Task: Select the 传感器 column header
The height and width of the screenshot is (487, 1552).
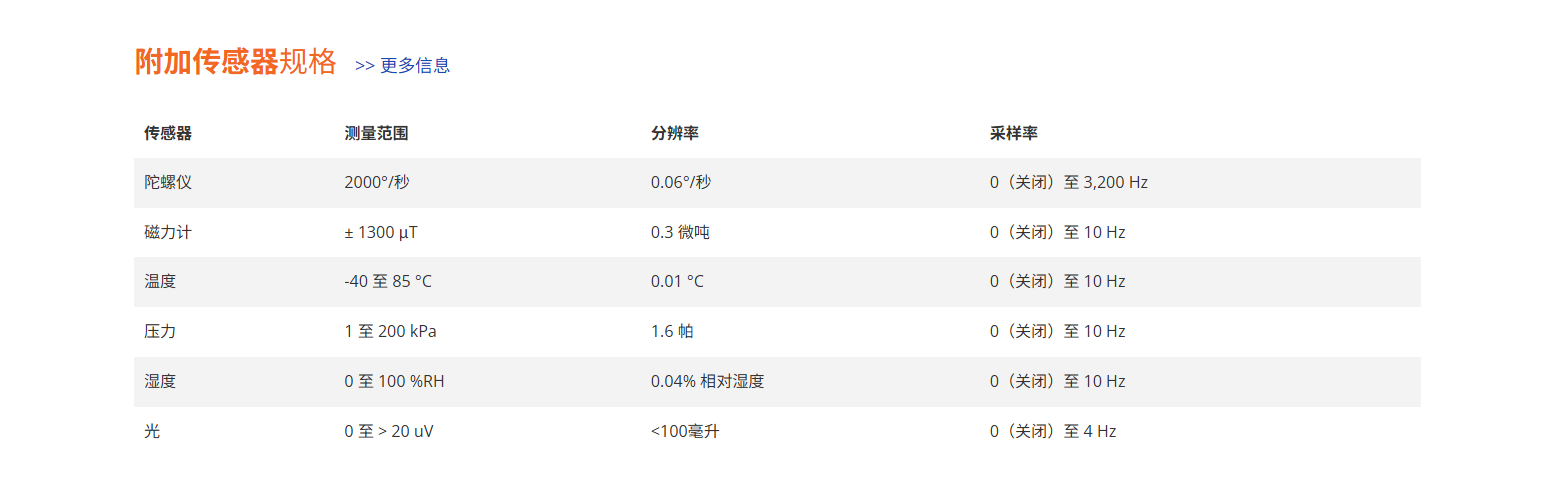Action: coord(168,133)
